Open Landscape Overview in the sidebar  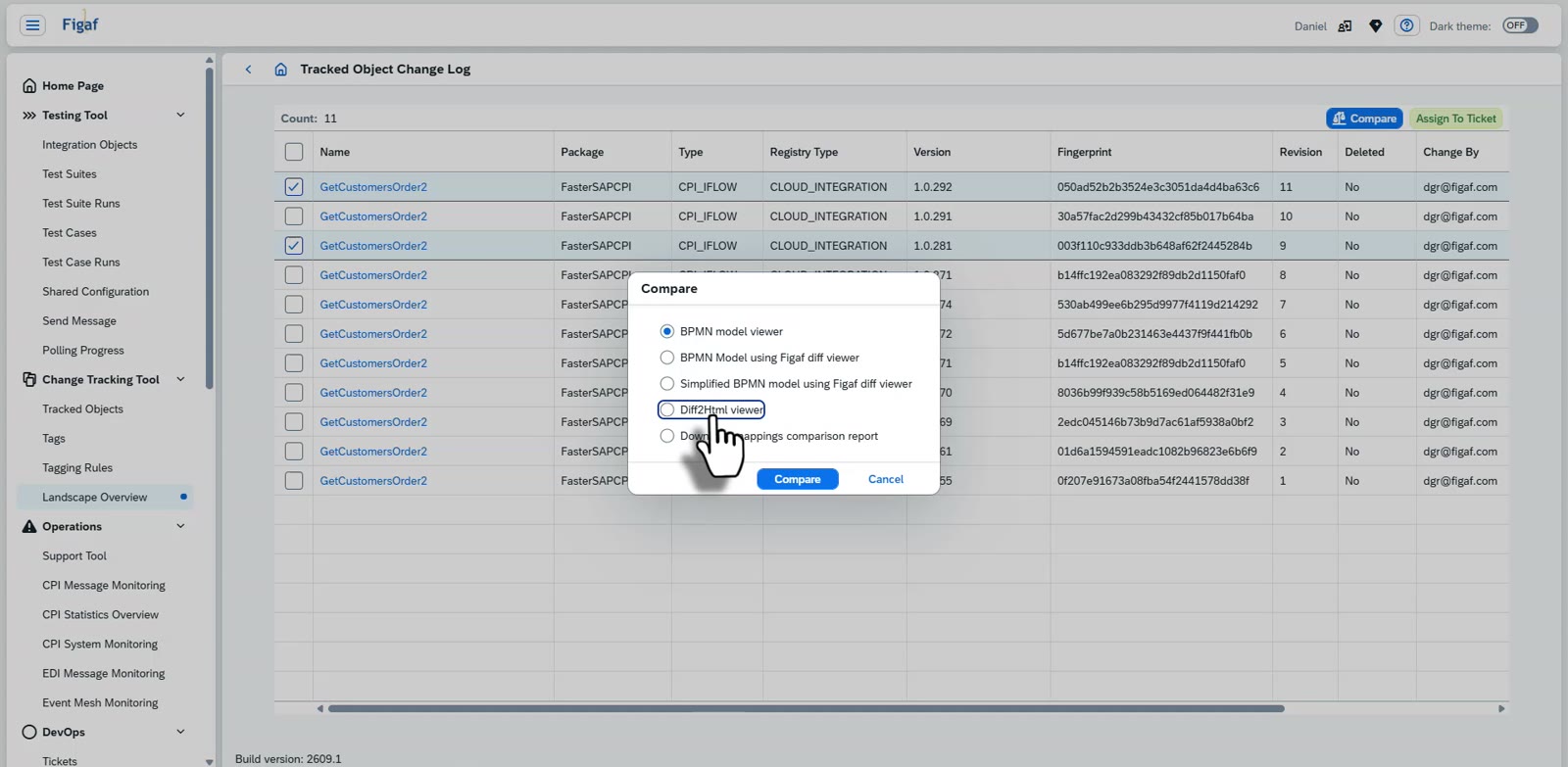94,498
